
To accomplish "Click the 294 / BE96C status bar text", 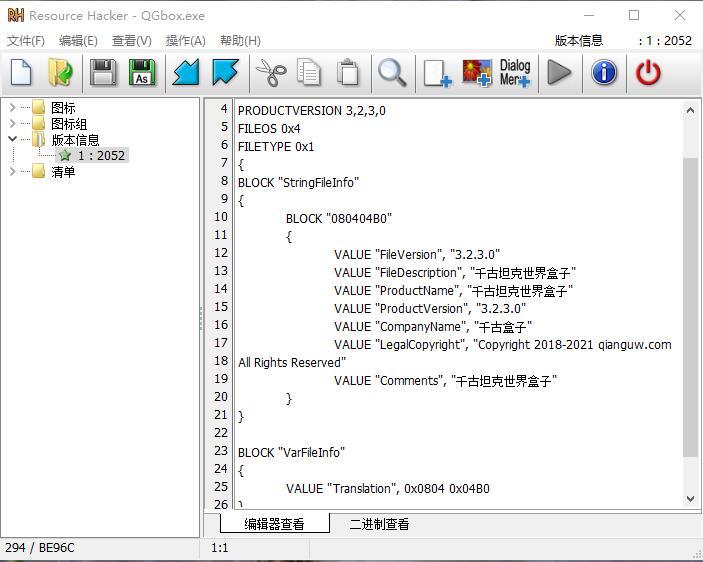I will pos(40,547).
